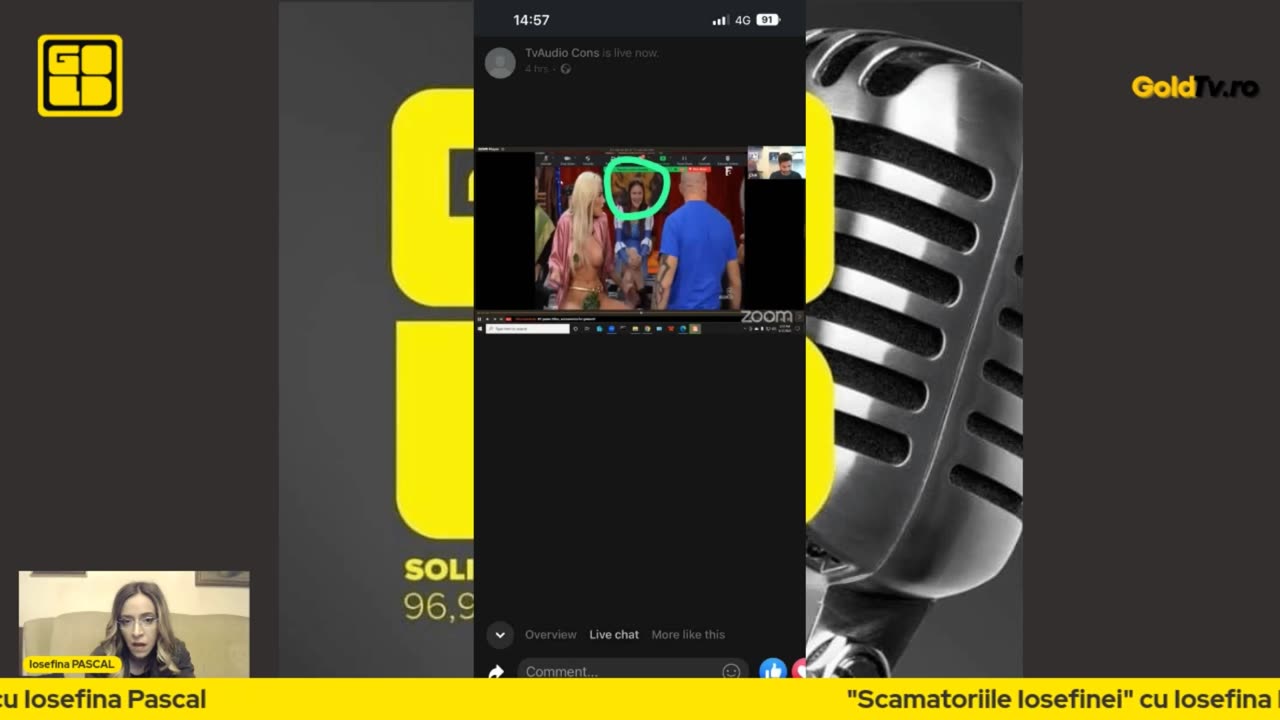Click the yellow GOLD logo in top-left
This screenshot has height=720, width=1280.
click(x=80, y=76)
